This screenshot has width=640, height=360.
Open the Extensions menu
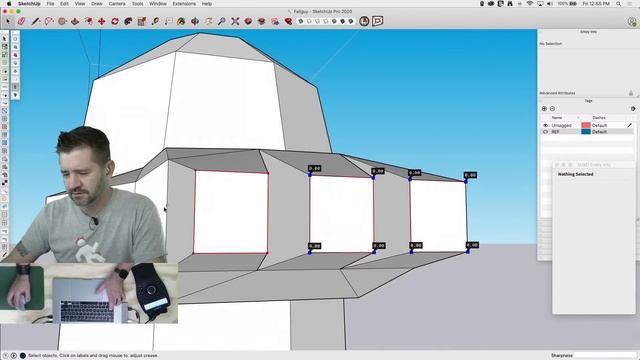point(184,4)
